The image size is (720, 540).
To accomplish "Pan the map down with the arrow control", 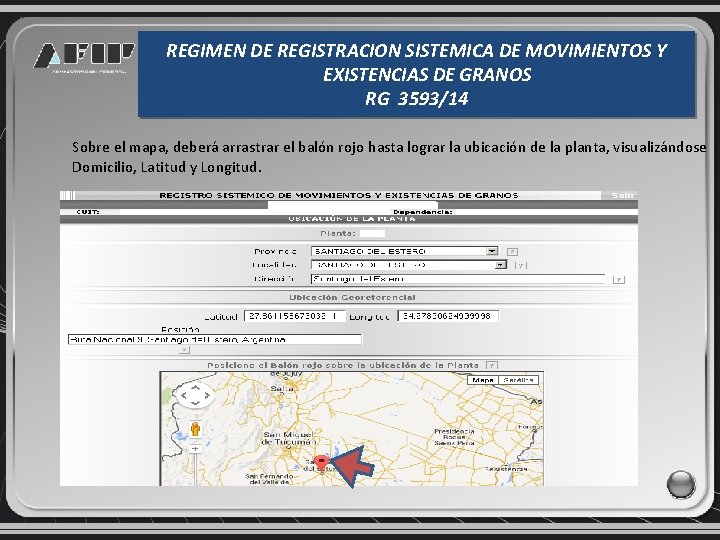I will click(x=196, y=404).
